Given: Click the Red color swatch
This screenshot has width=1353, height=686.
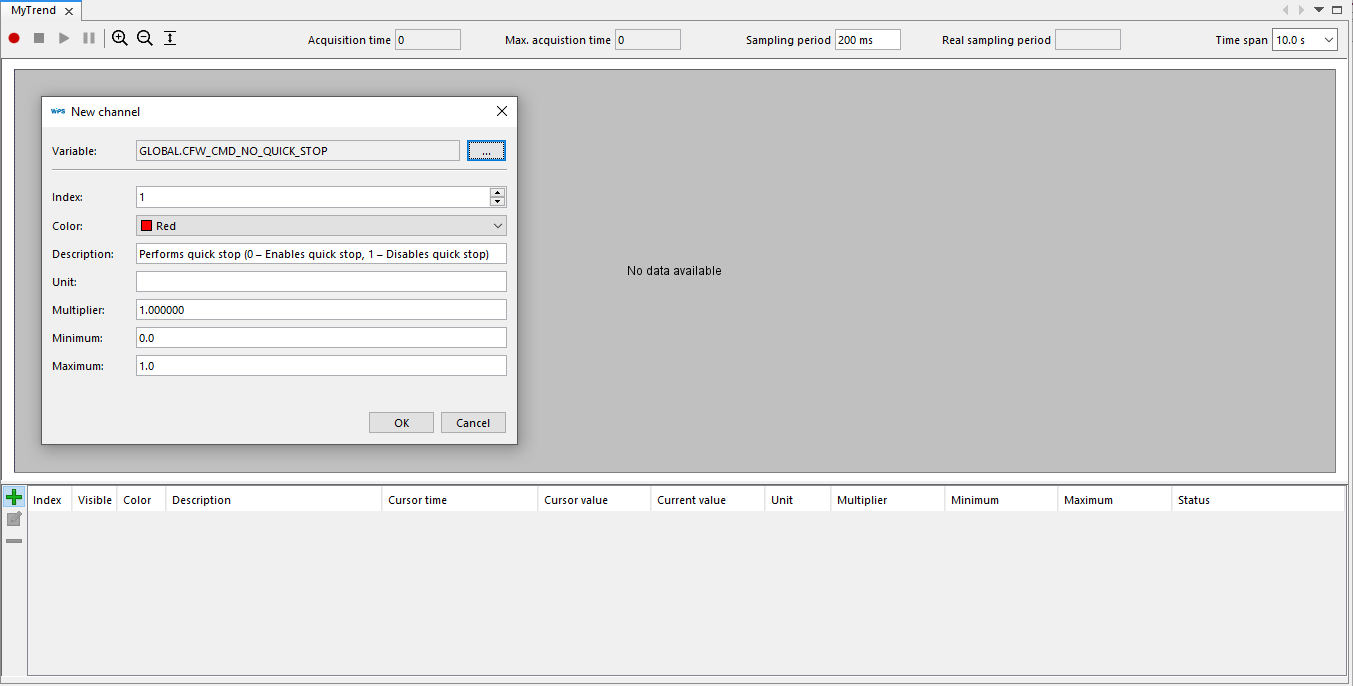Looking at the screenshot, I should pos(146,225).
